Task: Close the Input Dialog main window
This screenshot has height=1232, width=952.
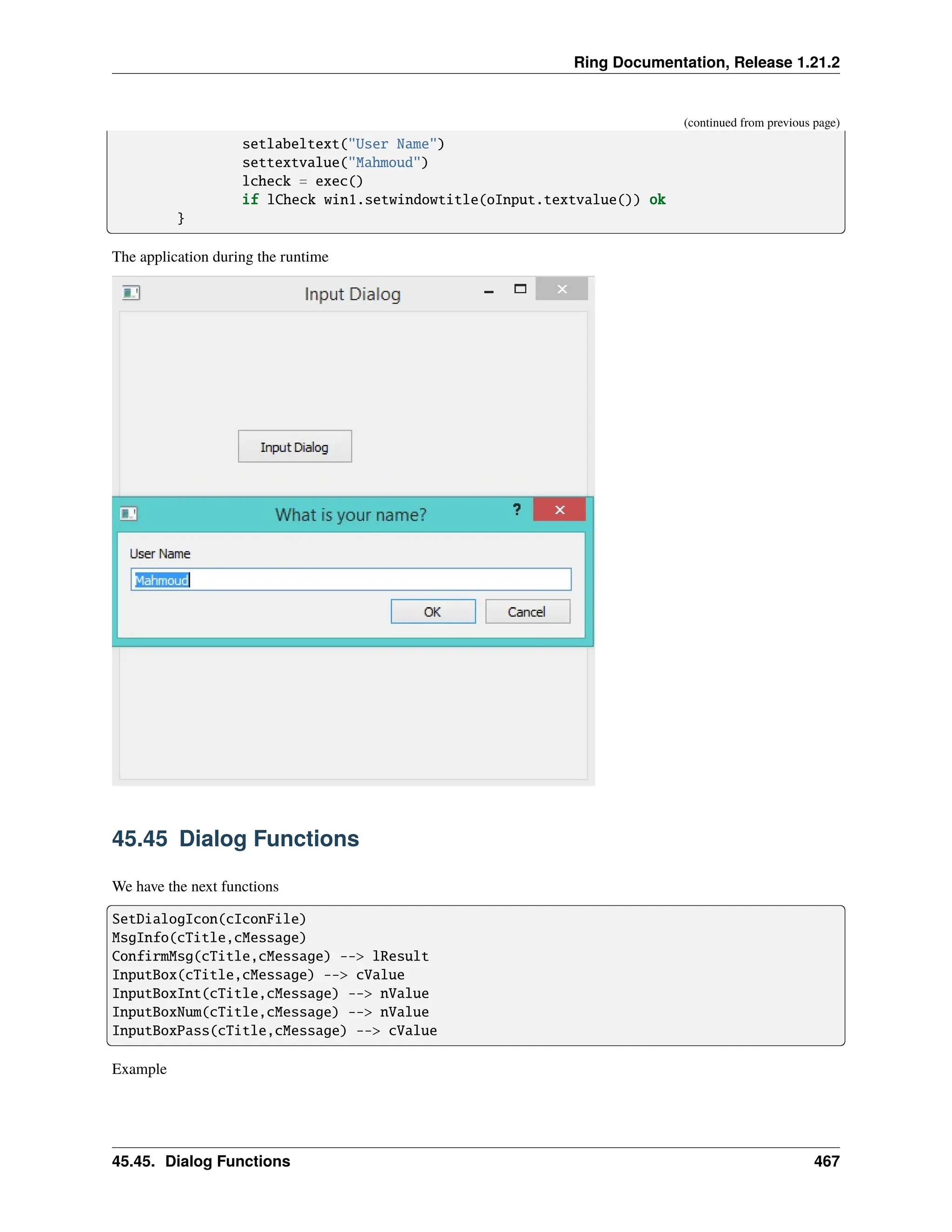Action: point(562,289)
